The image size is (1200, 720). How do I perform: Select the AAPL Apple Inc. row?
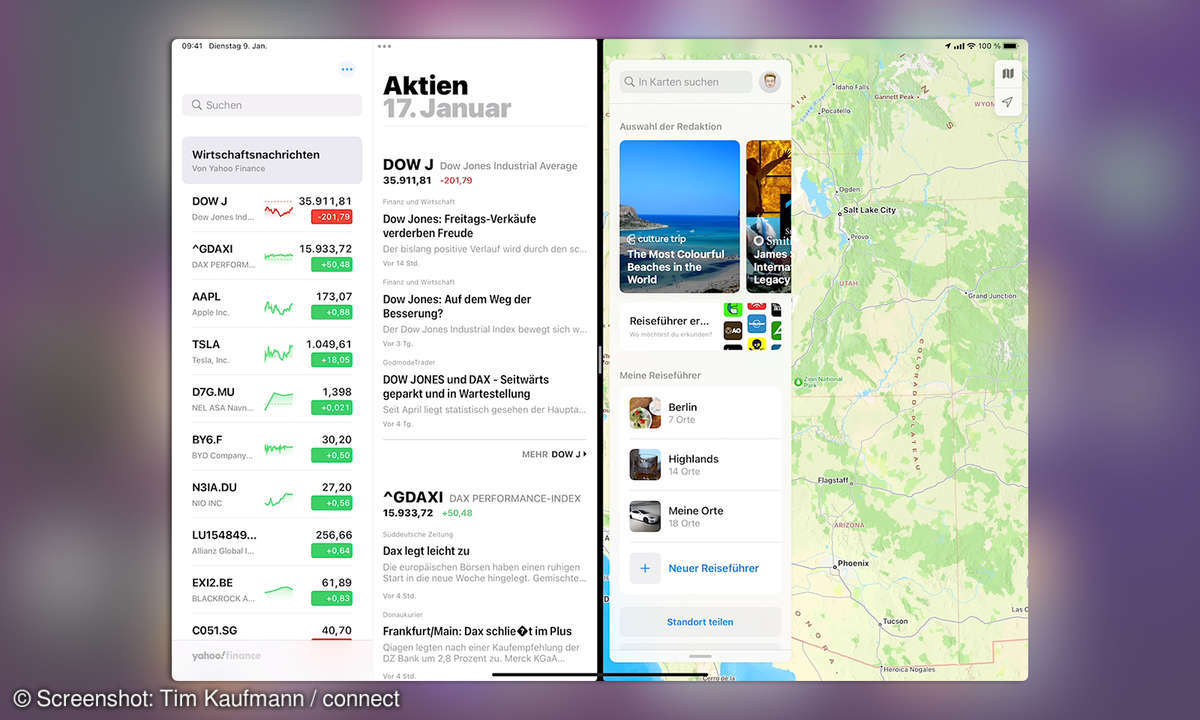tap(272, 304)
